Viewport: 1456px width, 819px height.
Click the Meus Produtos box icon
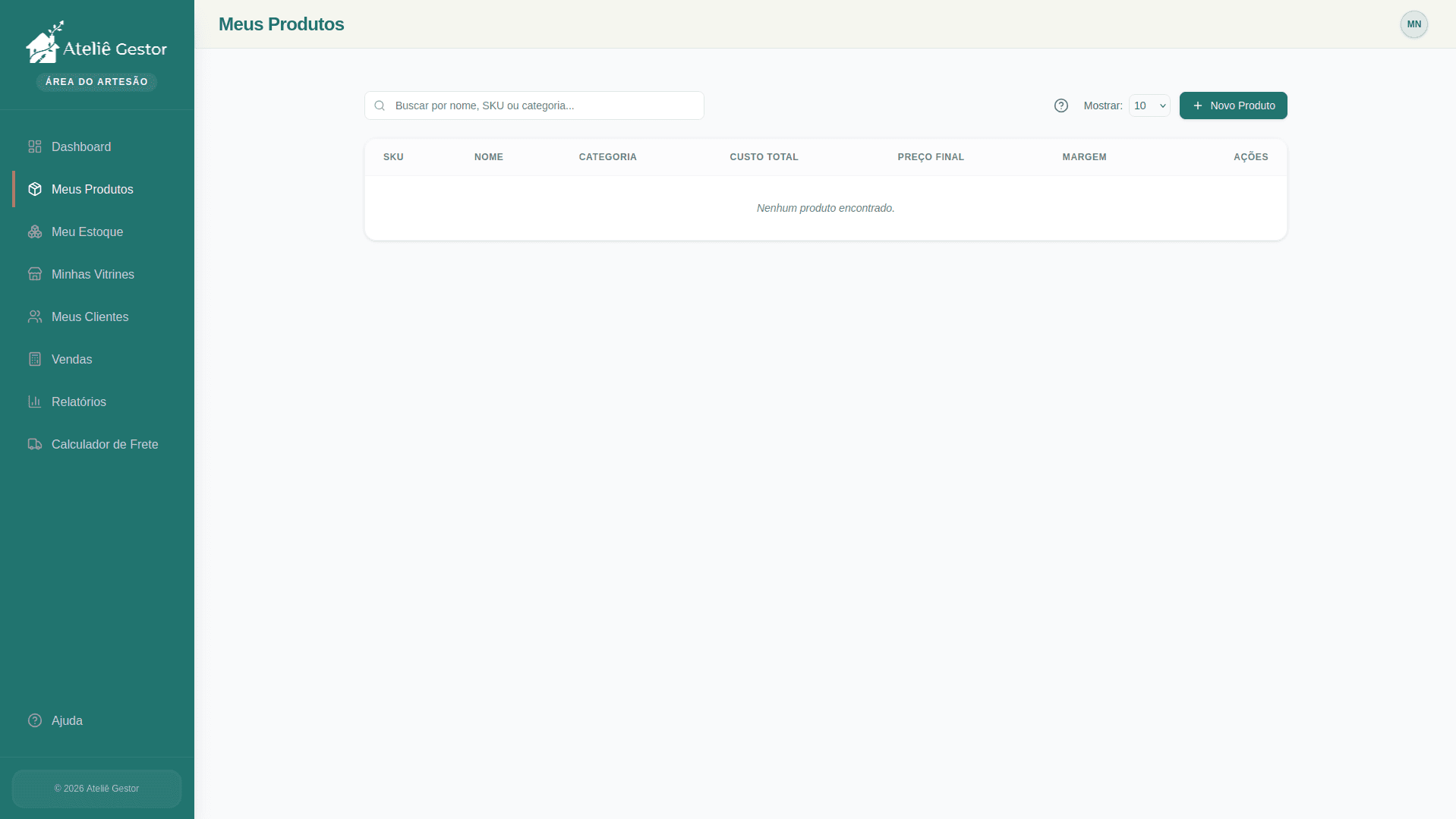coord(35,189)
